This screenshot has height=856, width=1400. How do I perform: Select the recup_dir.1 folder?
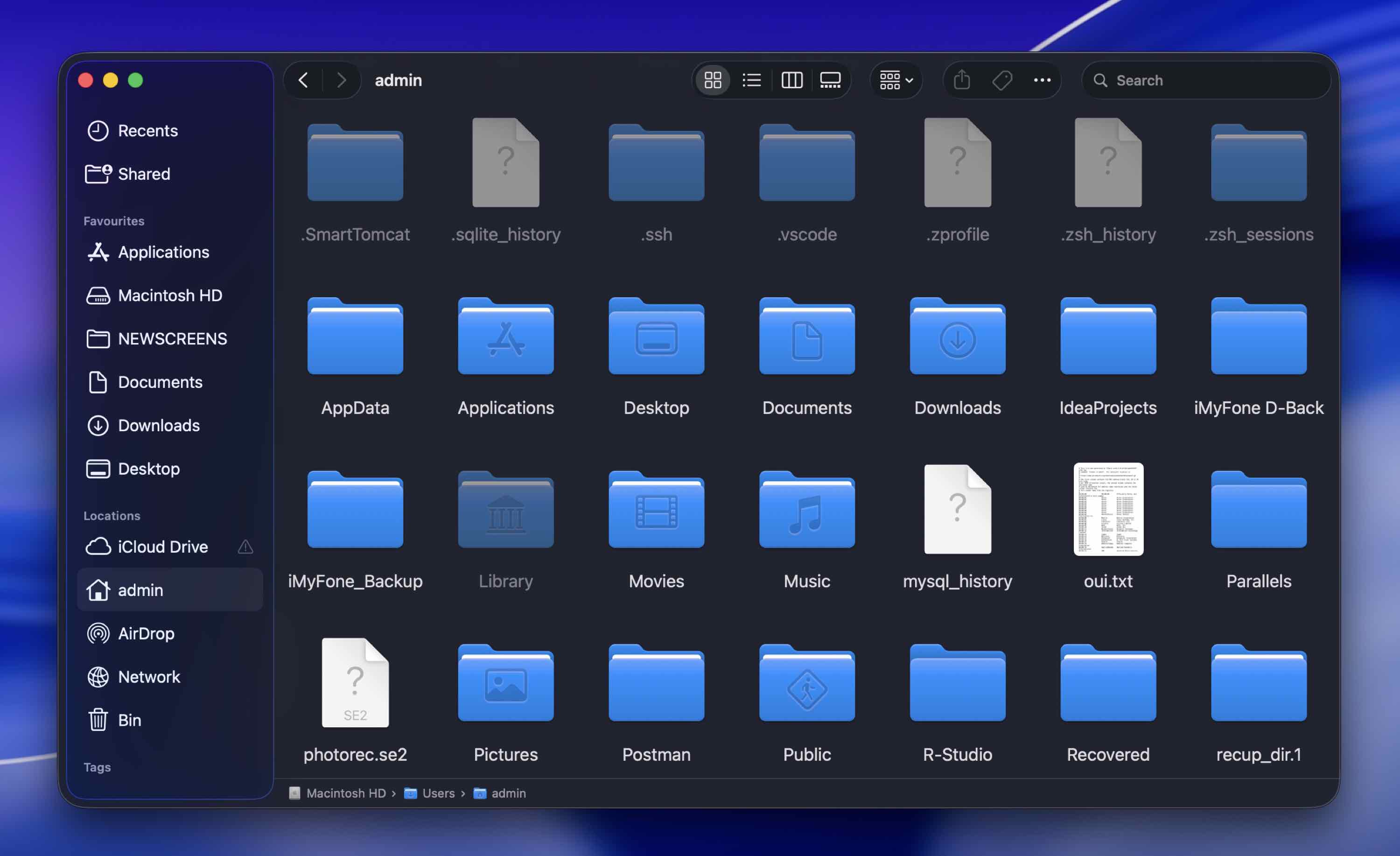point(1259,683)
